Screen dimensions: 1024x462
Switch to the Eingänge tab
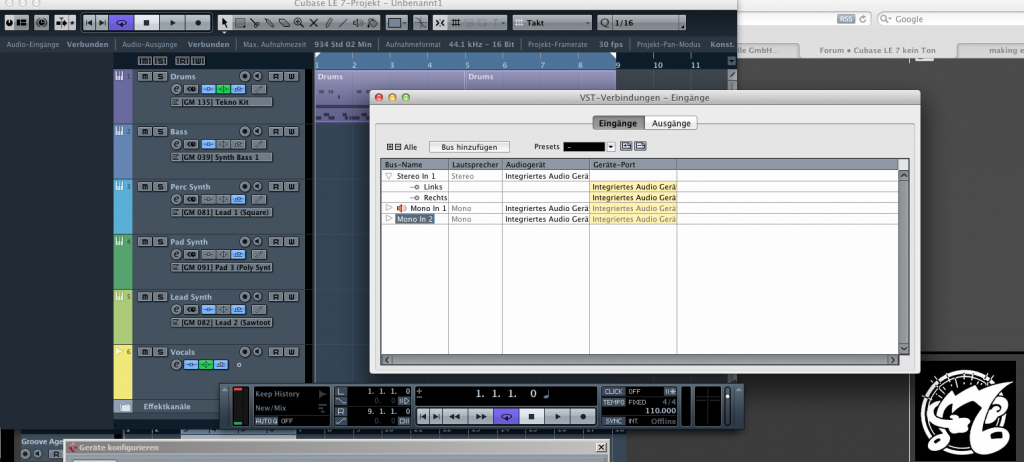coord(618,123)
